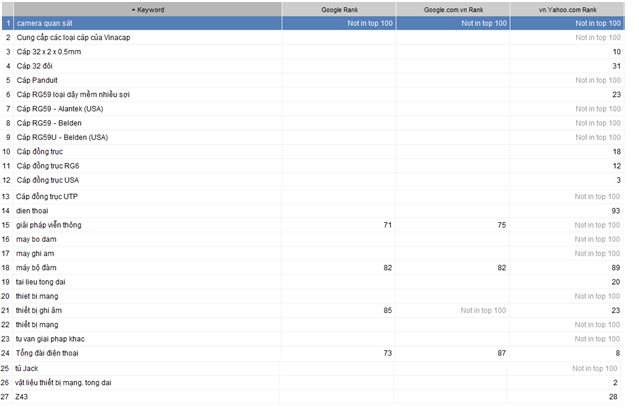Select the 'Z43' keyword row
Screen dimensions: 639x409
(x=25, y=397)
